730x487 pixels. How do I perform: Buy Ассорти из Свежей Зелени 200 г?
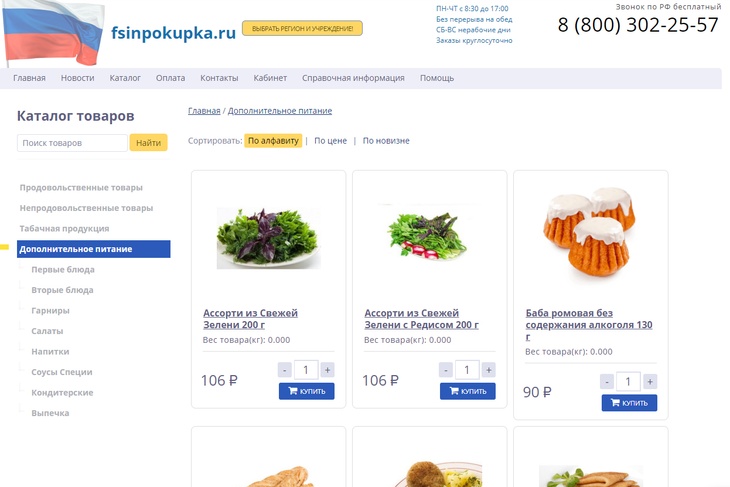[x=306, y=391]
